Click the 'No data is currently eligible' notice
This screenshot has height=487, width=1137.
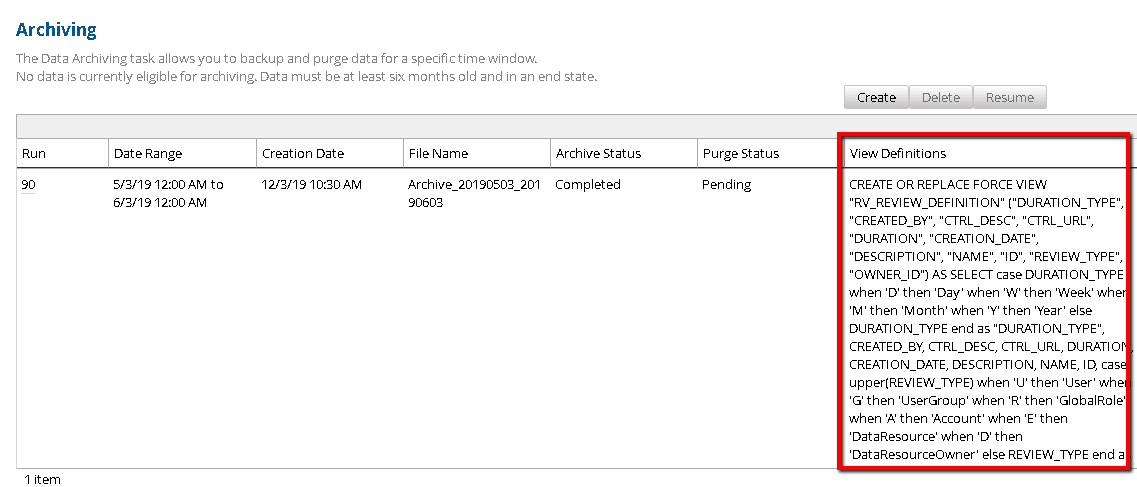[306, 76]
